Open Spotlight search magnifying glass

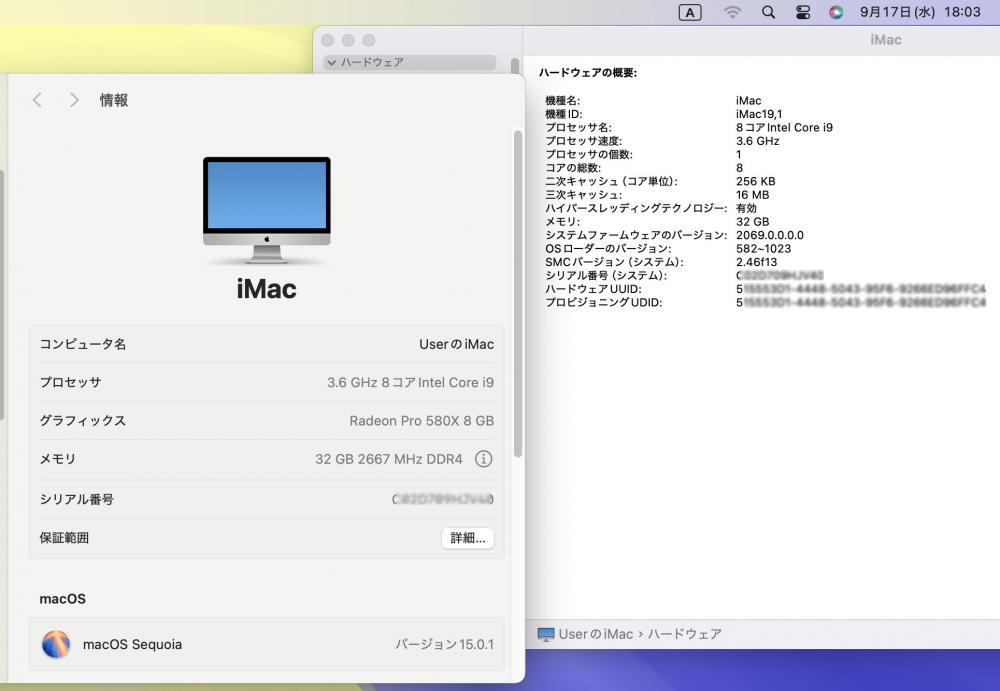(768, 12)
